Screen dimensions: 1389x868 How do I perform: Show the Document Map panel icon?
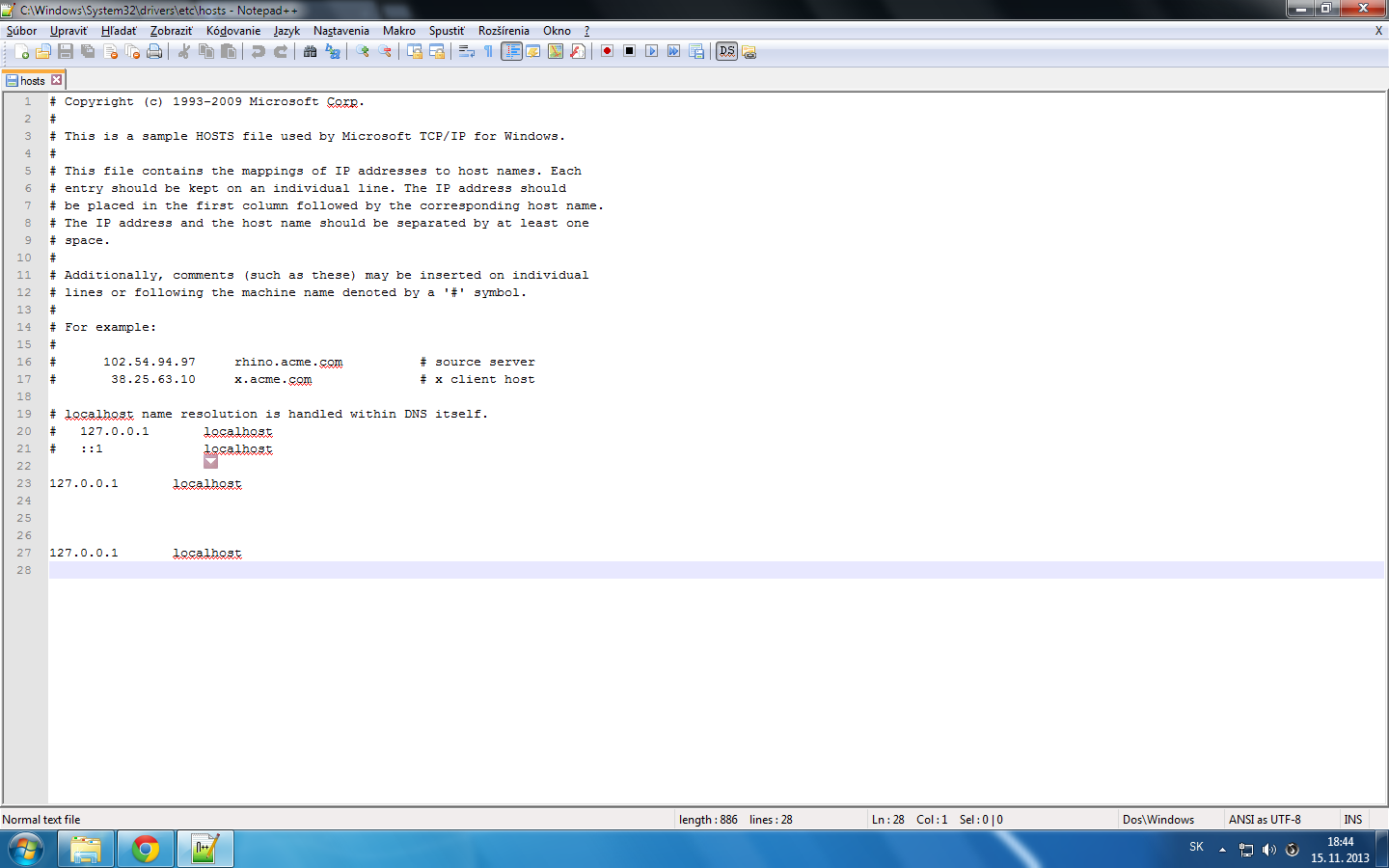coord(556,51)
